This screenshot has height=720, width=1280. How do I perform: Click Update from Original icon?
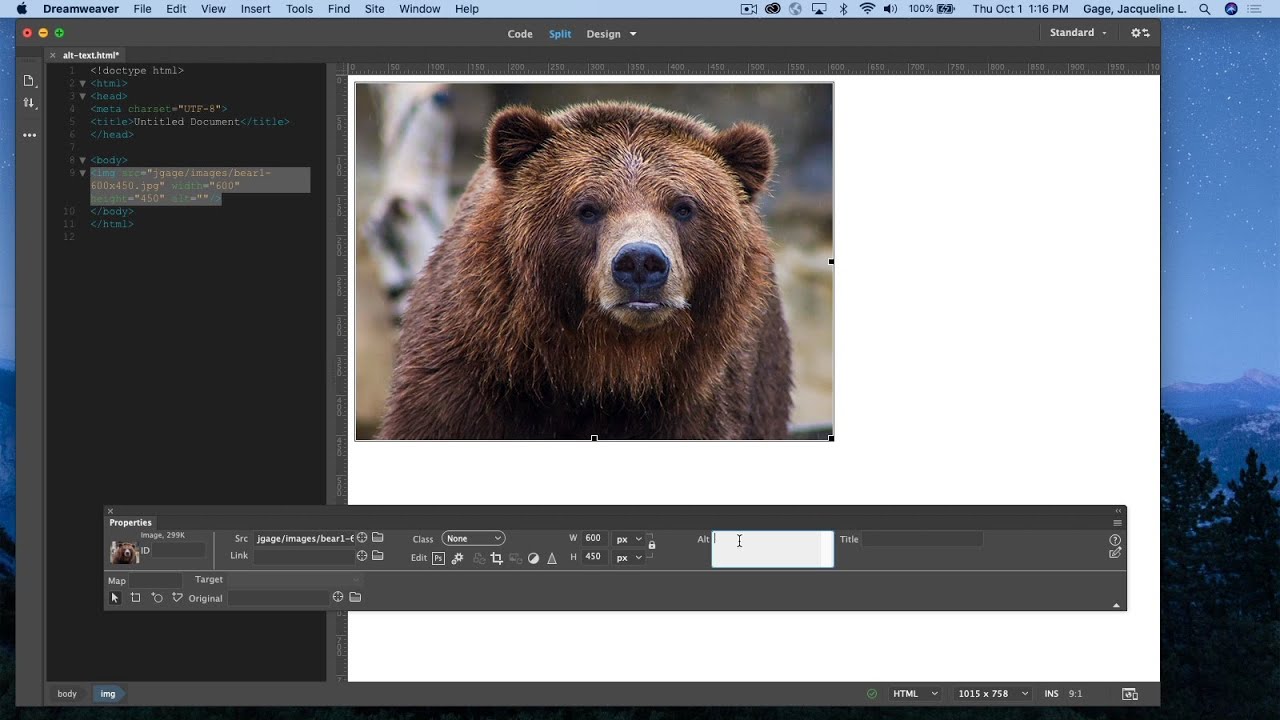coord(478,558)
